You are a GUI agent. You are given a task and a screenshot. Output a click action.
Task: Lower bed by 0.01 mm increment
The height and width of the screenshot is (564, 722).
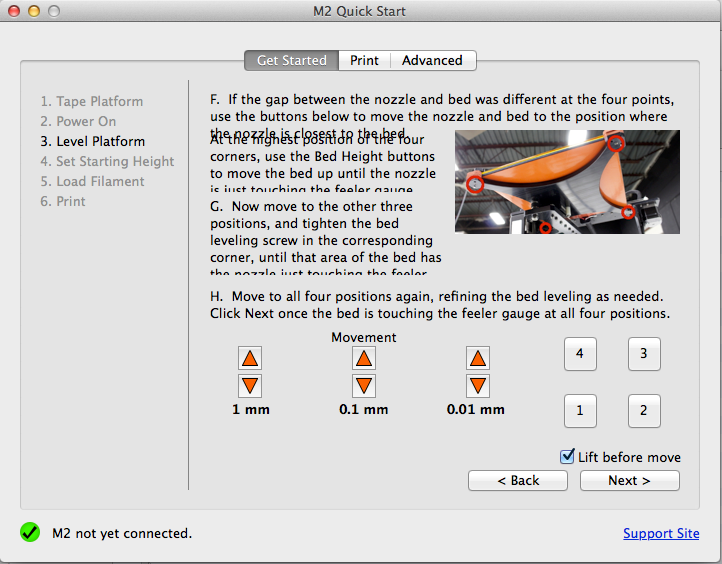pos(478,385)
